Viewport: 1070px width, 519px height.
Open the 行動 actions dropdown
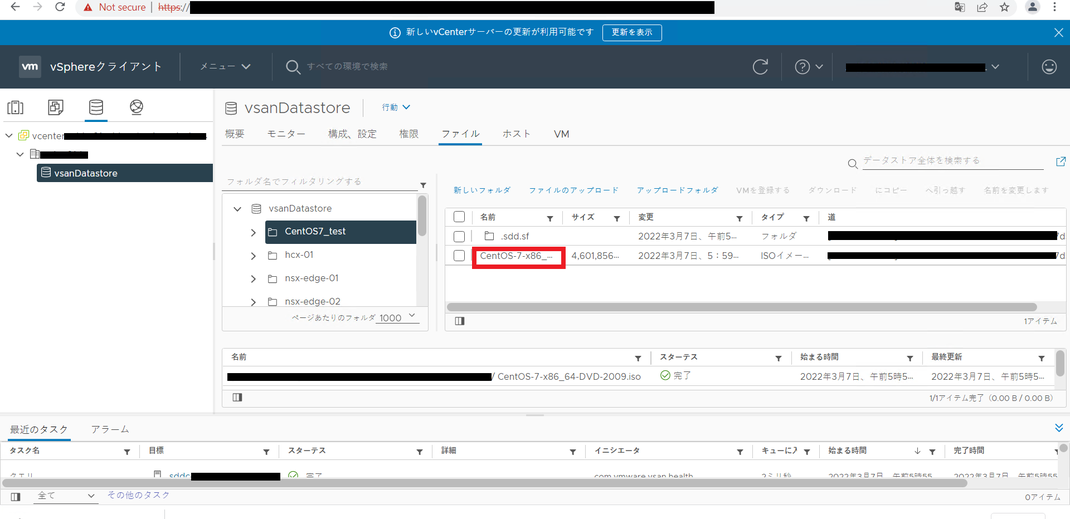pyautogui.click(x=396, y=107)
